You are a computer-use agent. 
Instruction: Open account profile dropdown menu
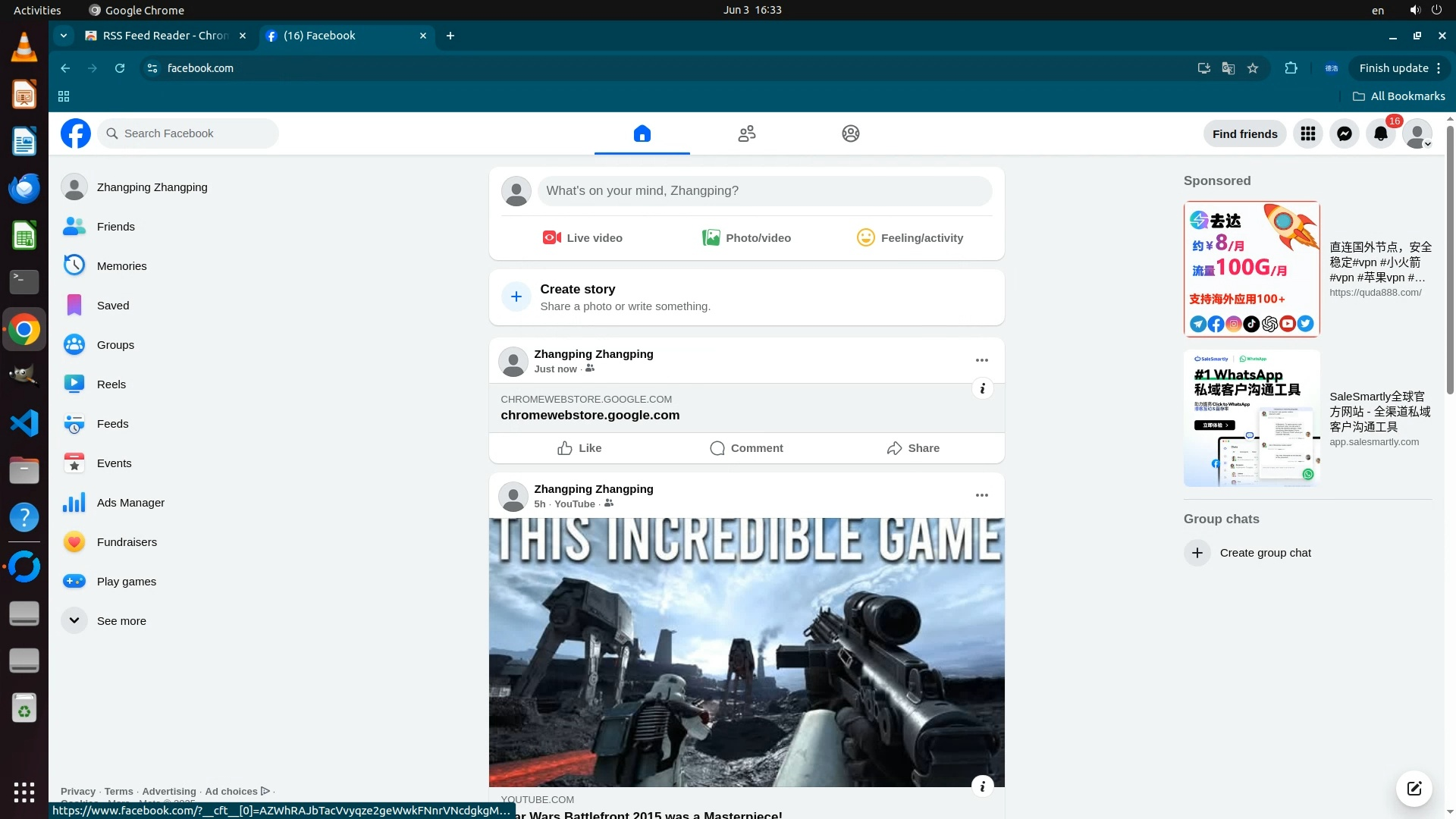[x=1417, y=134]
